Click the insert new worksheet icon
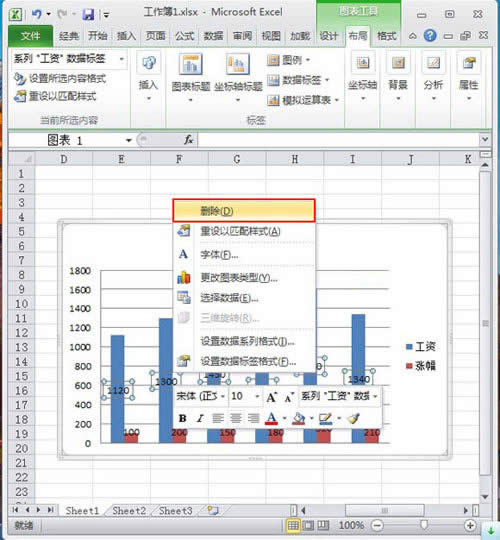Screen dimensions: 500x540 [x=212, y=510]
